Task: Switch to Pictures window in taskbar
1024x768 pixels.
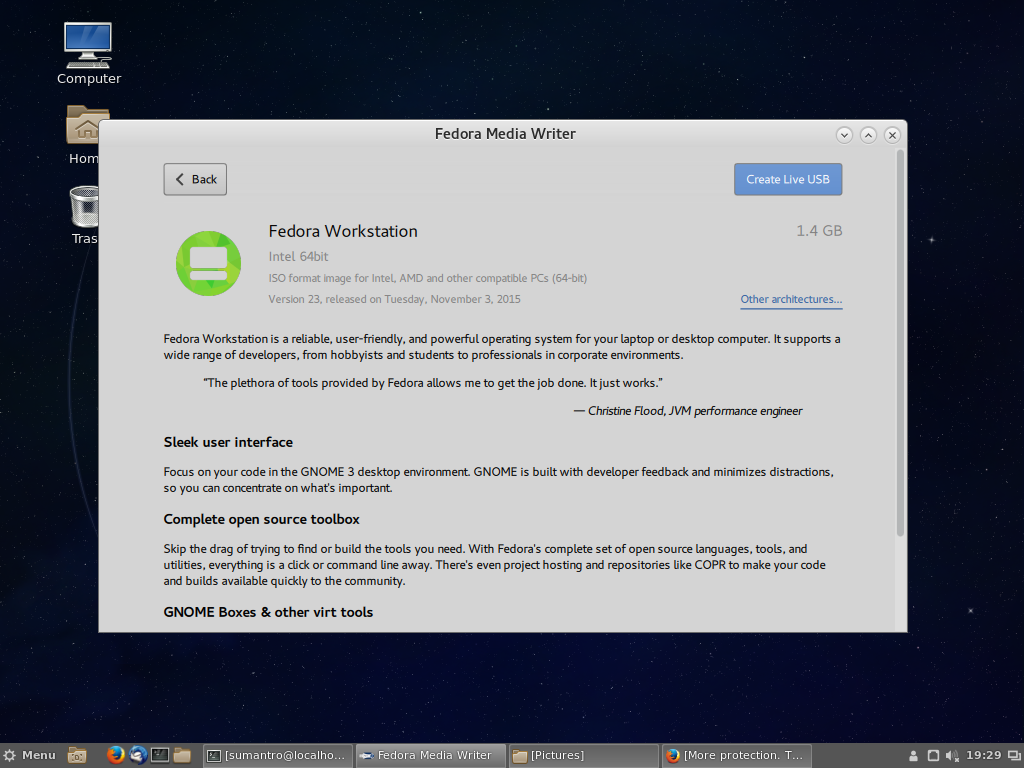Action: [x=583, y=756]
